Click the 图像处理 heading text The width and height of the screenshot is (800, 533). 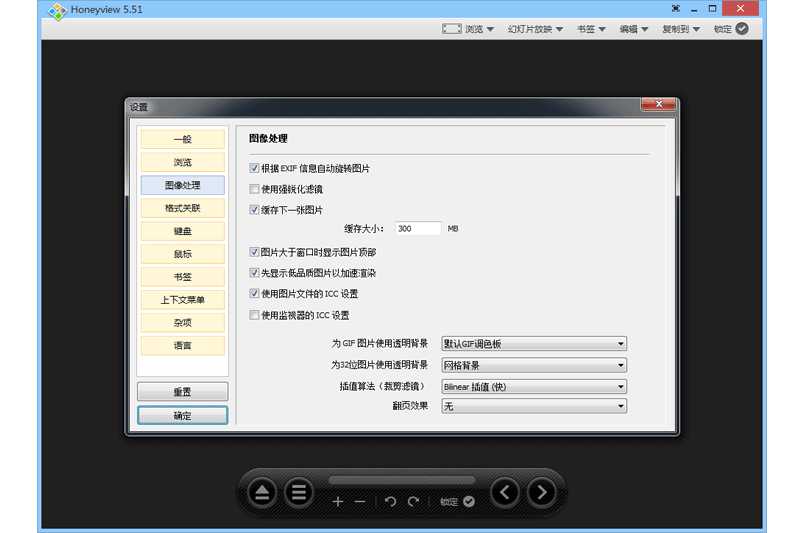268,138
